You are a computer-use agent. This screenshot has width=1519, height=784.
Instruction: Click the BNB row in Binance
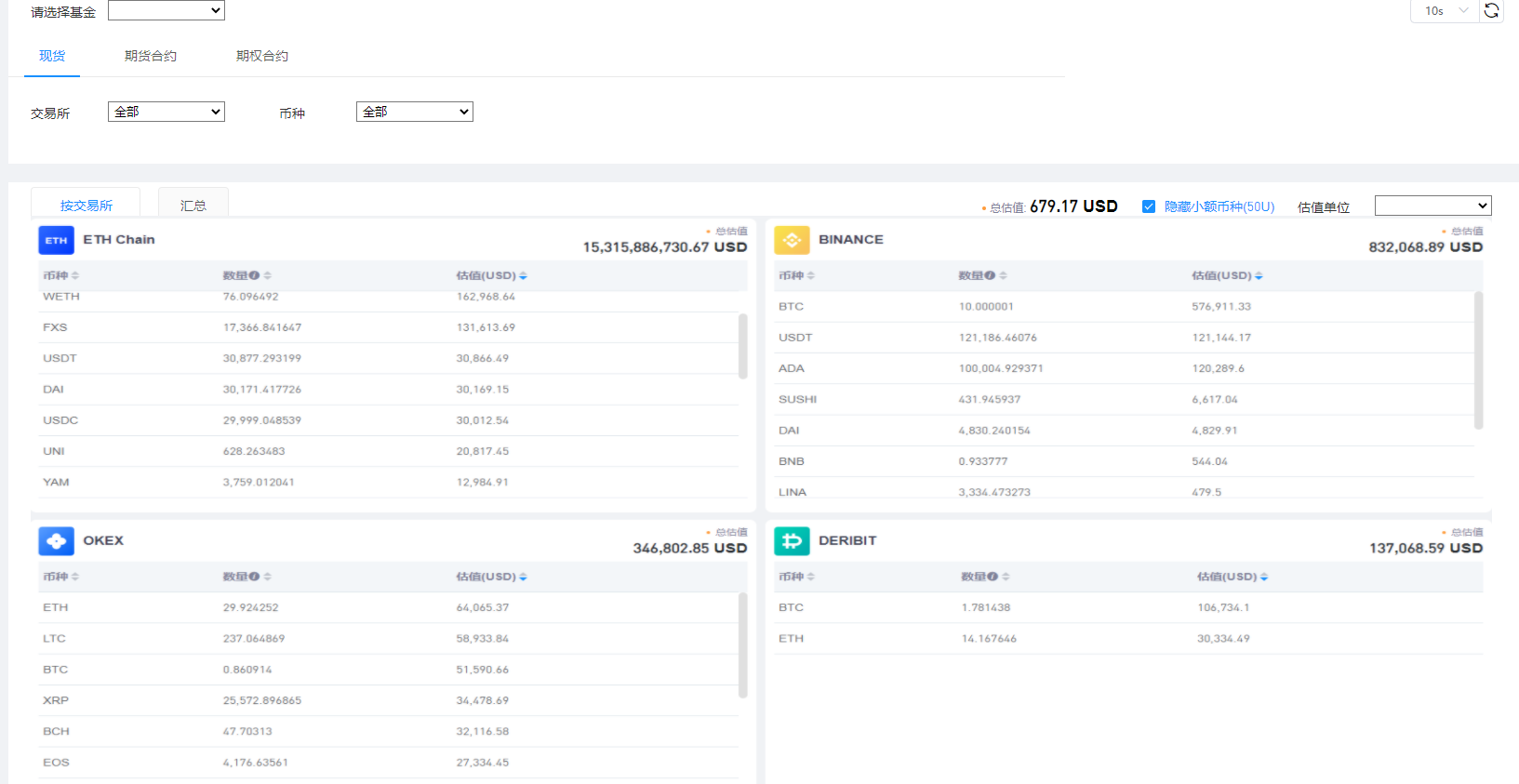(1125, 461)
